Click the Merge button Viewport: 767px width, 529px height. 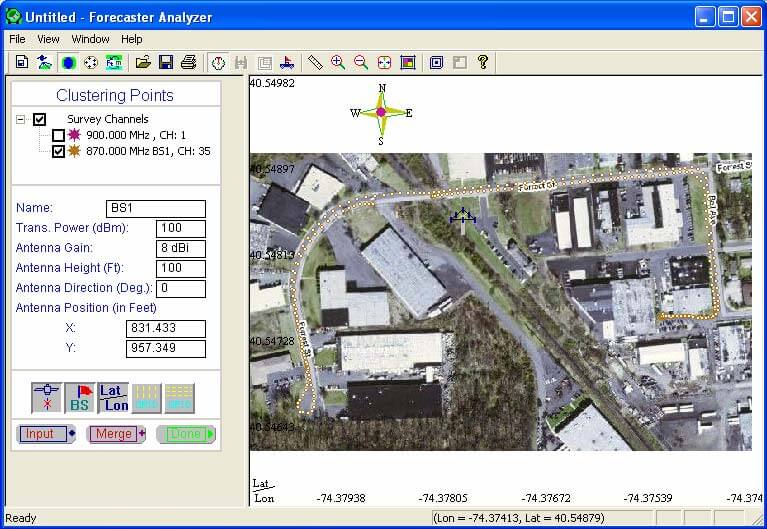pyautogui.click(x=116, y=434)
